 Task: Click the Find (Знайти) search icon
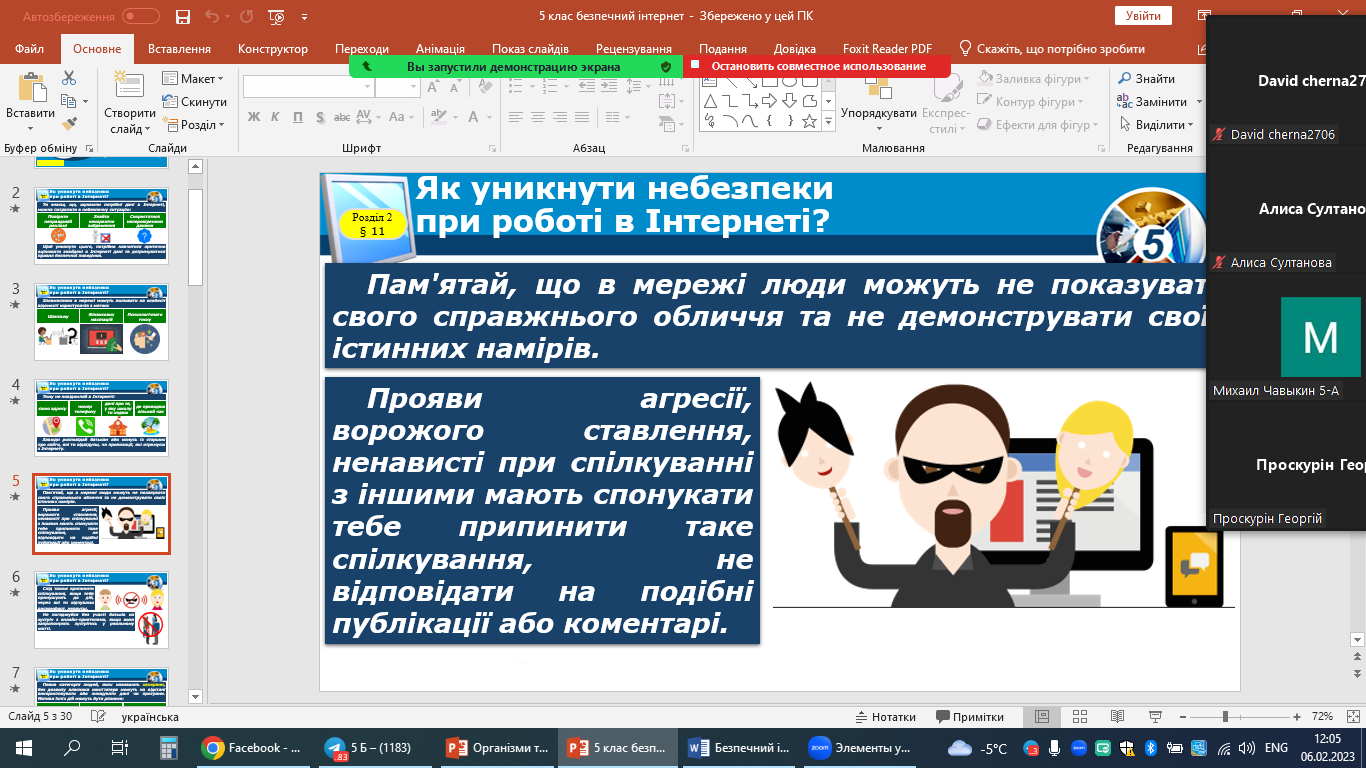[1125, 79]
